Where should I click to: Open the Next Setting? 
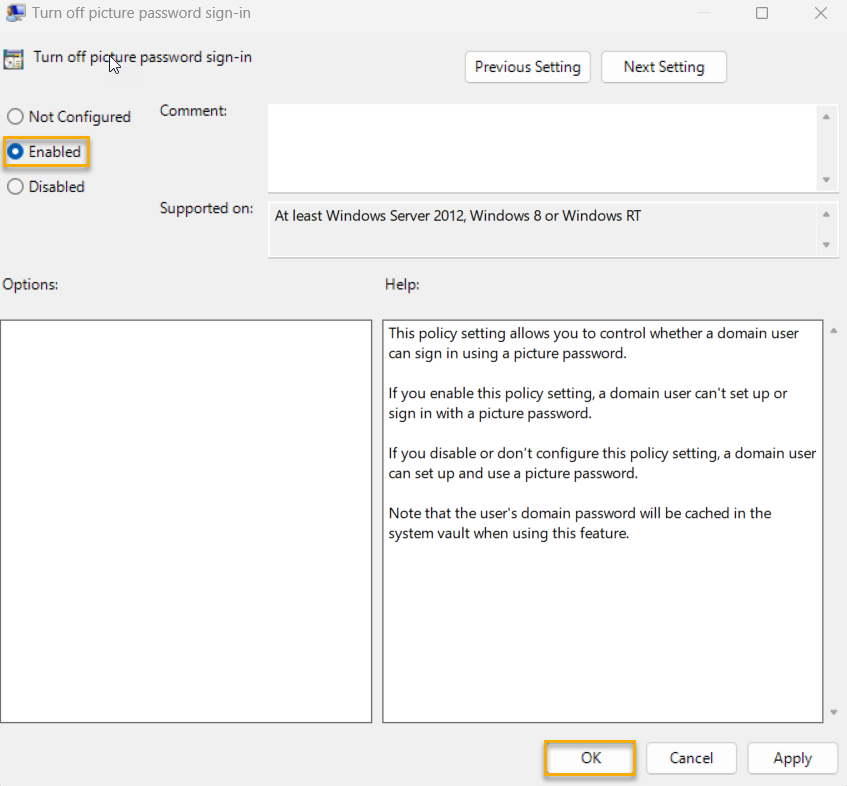click(x=663, y=67)
